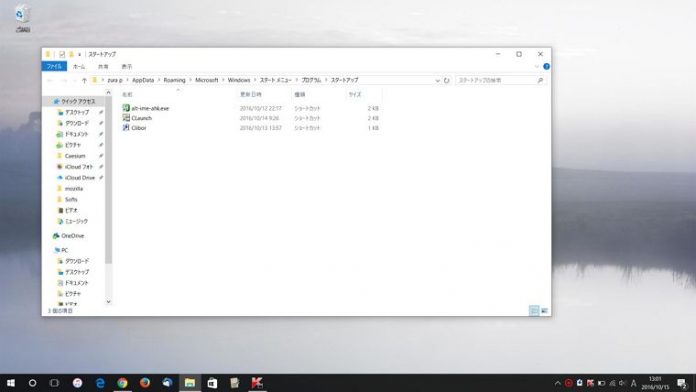The height and width of the screenshot is (392, 696).
Task: Open the Share ribbon tab
Action: [103, 67]
